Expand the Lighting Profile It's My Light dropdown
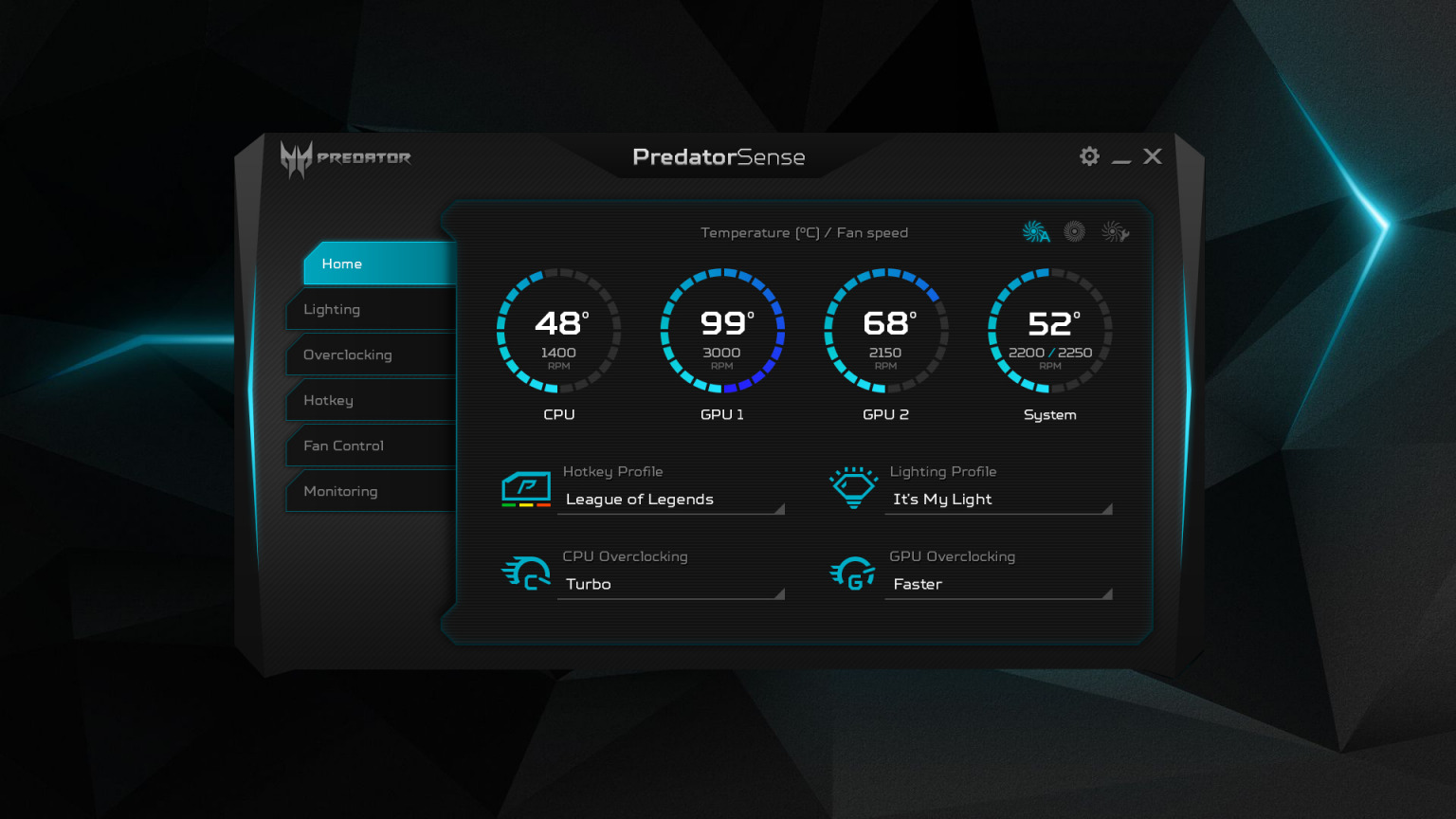Viewport: 1456px width, 819px height. point(998,500)
